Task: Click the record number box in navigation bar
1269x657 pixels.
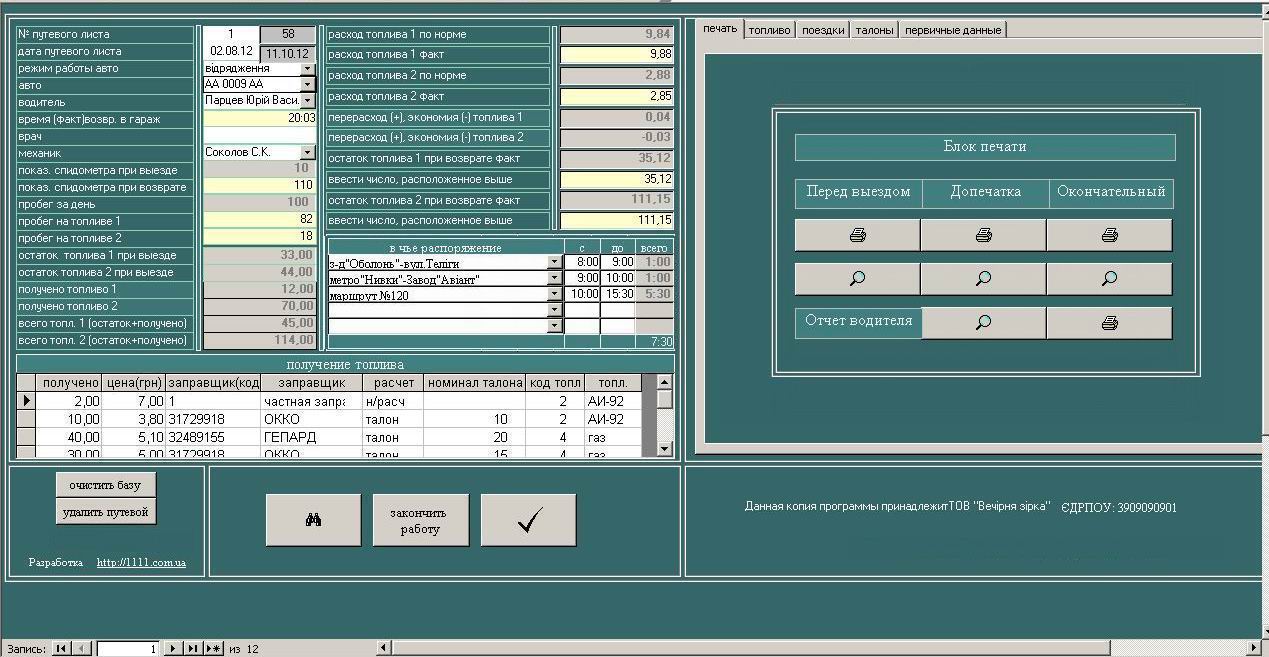Action: click(x=128, y=649)
